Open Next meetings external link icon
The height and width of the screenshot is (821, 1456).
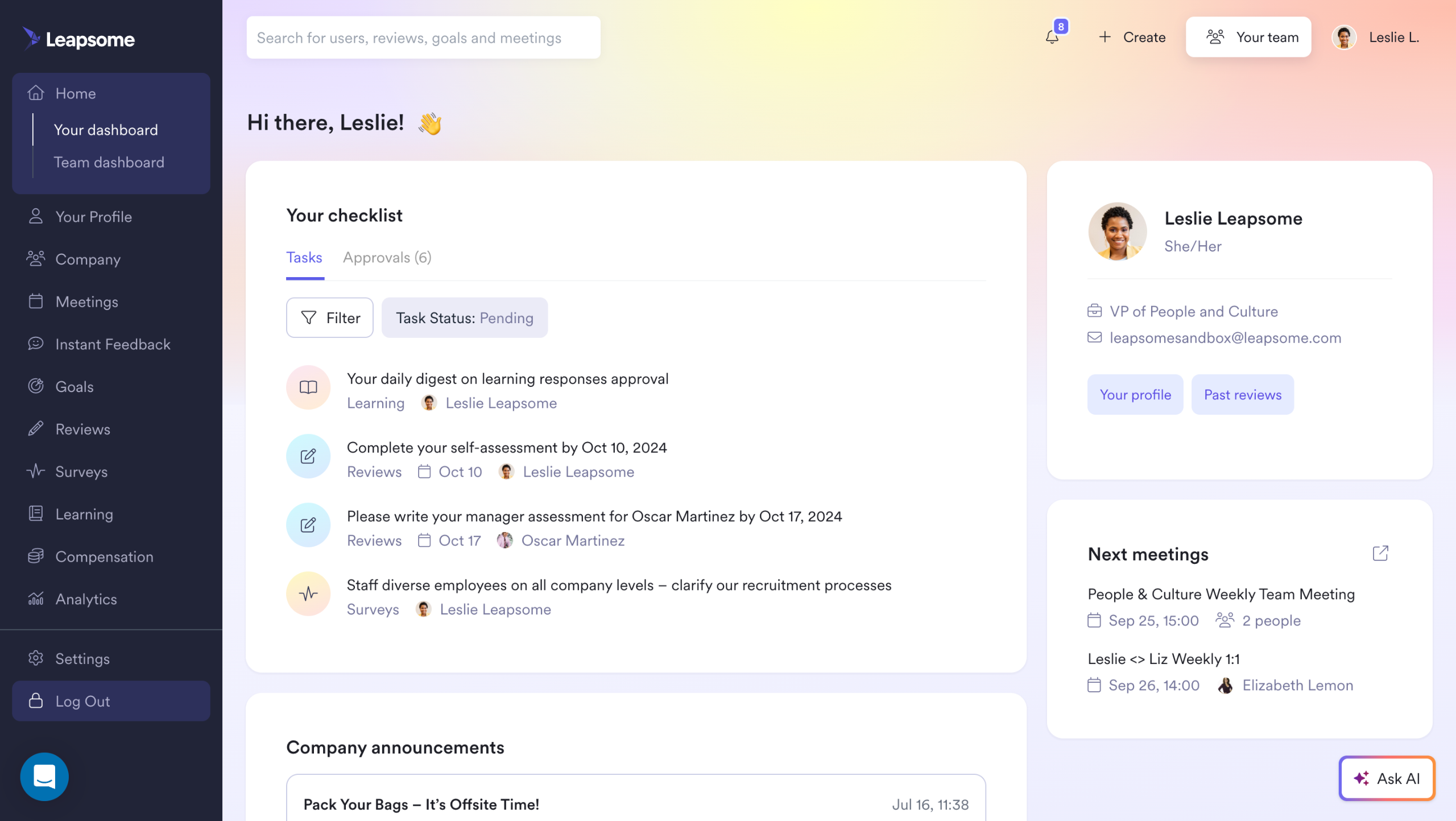point(1380,553)
